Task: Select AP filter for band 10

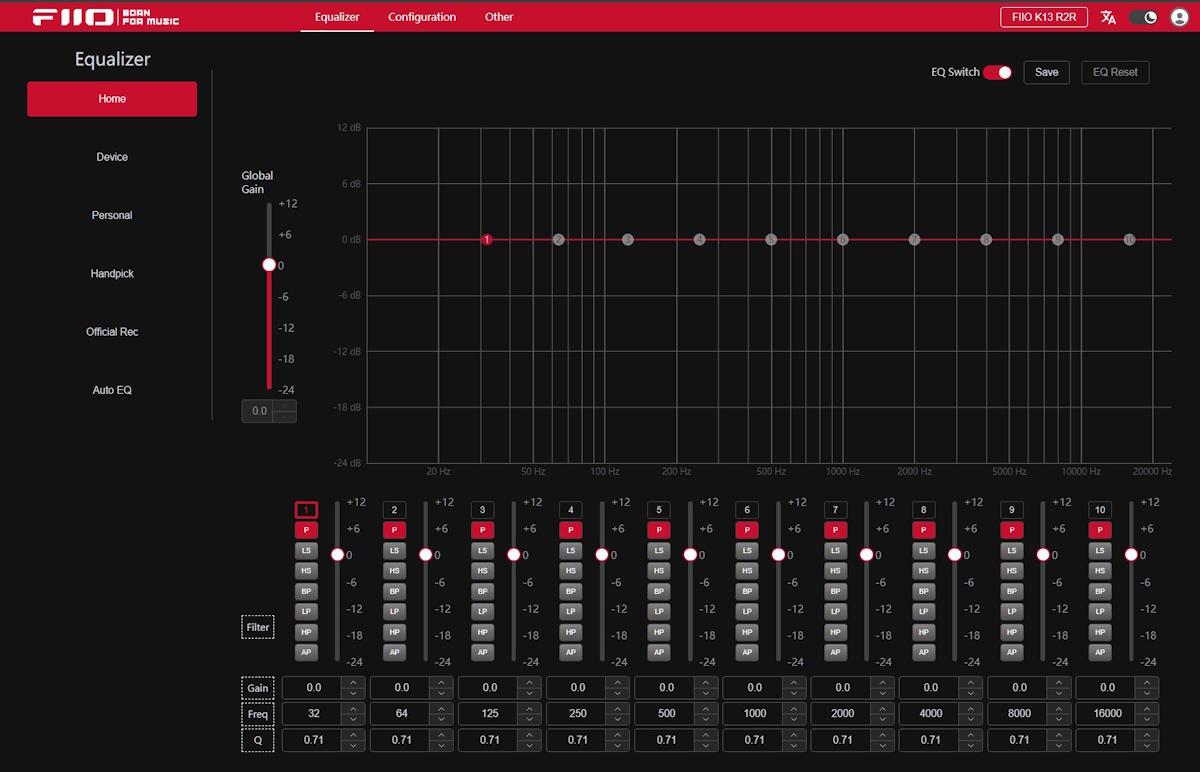Action: (1099, 652)
